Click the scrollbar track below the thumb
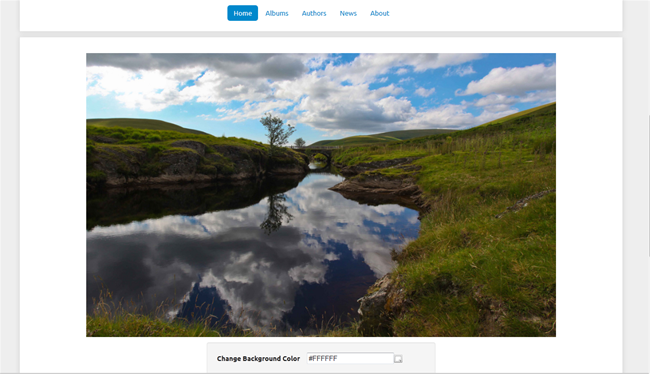The height and width of the screenshot is (374, 650). (x=648, y=315)
